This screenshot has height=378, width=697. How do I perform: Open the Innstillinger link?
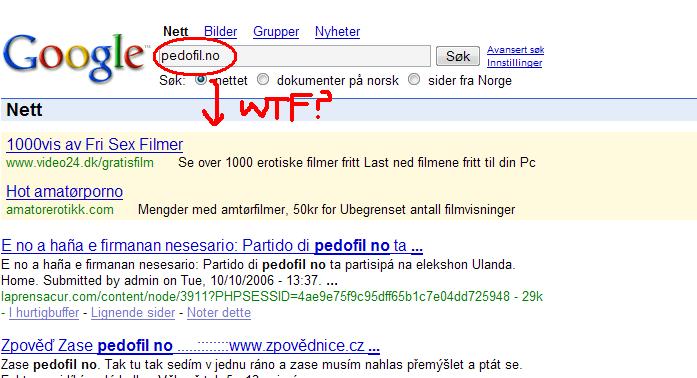tap(515, 63)
